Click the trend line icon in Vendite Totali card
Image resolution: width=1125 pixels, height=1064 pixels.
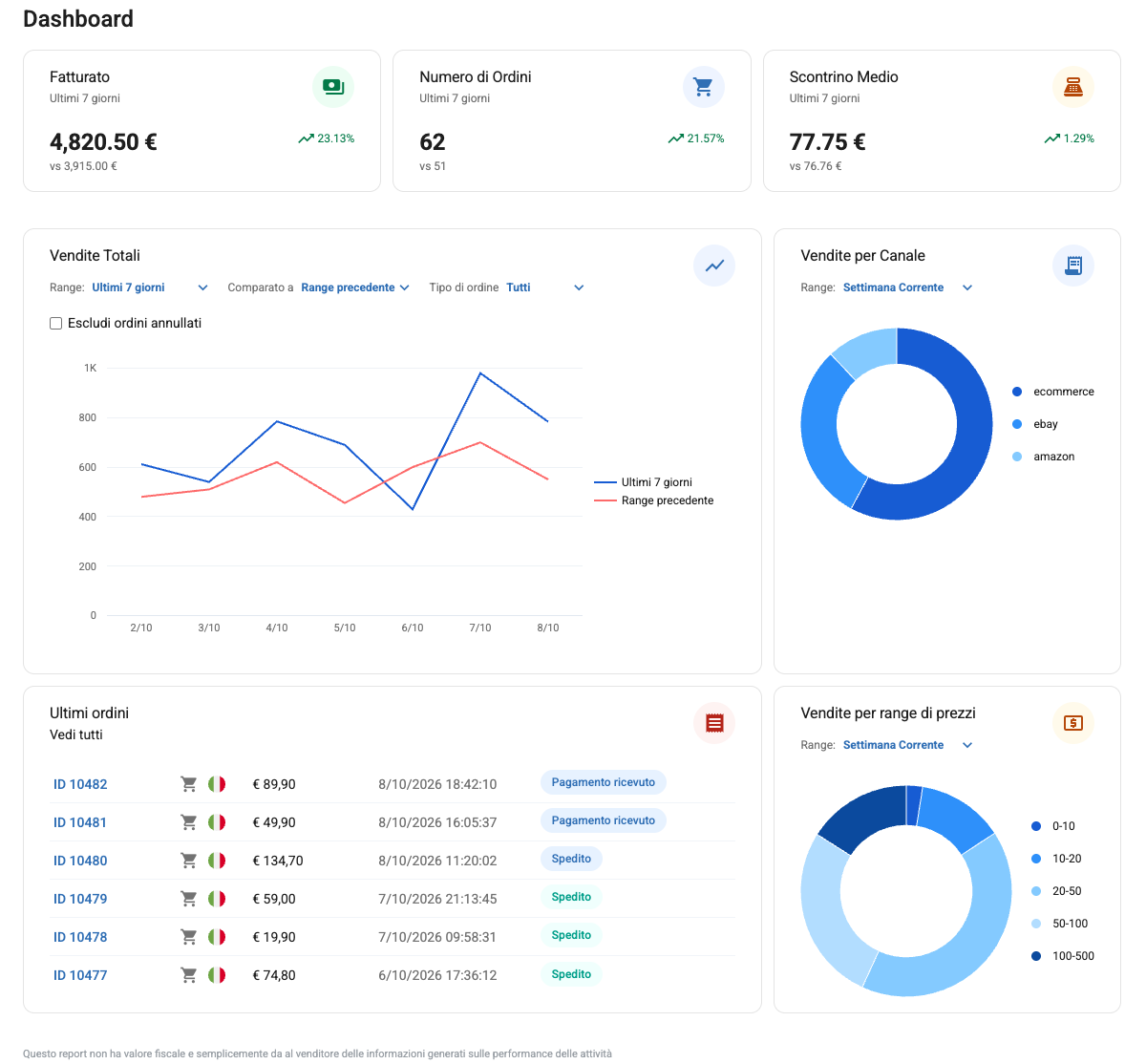[x=714, y=266]
